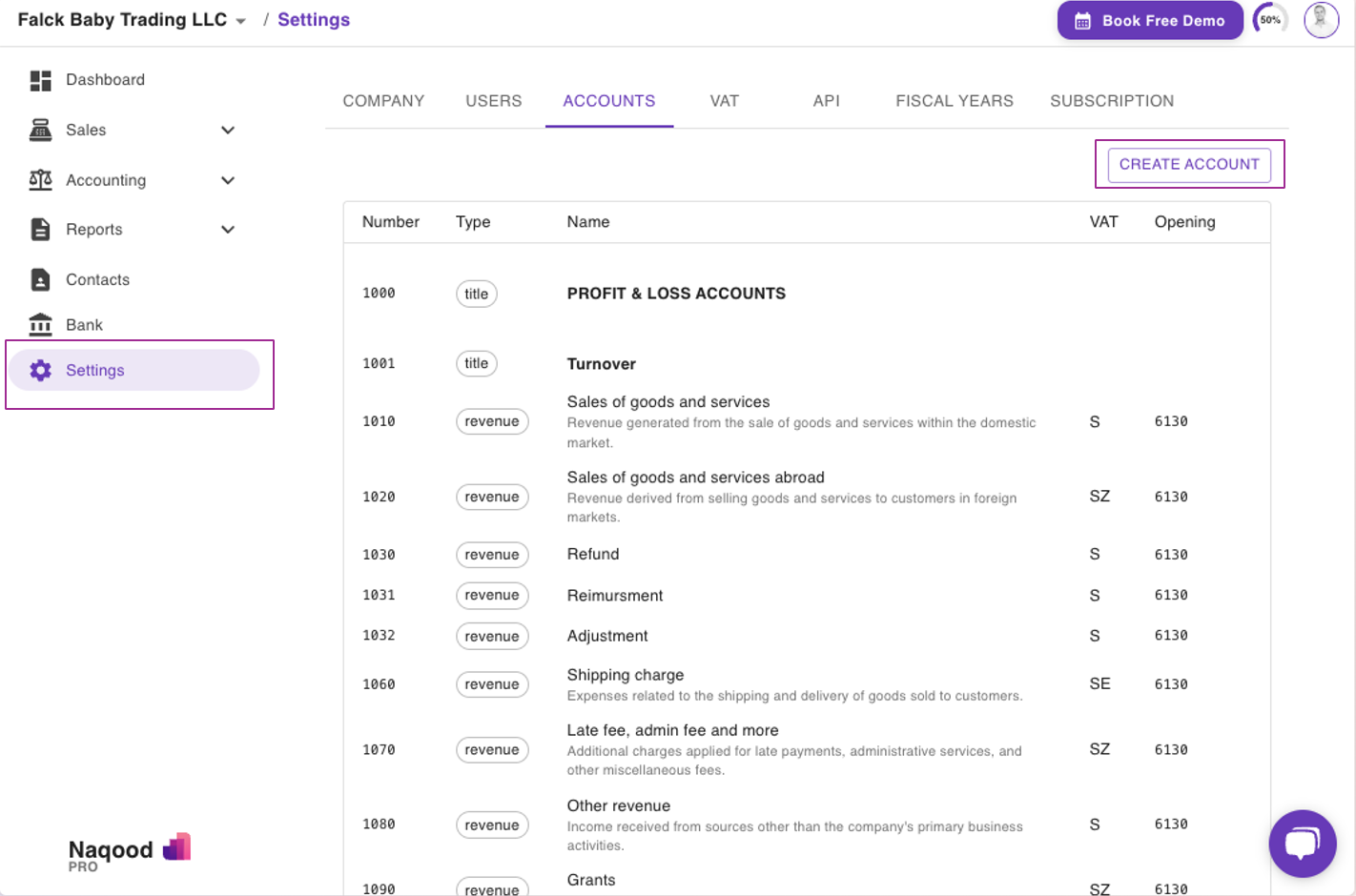The image size is (1356, 896).
Task: Open the chat support bubble
Action: click(x=1302, y=844)
